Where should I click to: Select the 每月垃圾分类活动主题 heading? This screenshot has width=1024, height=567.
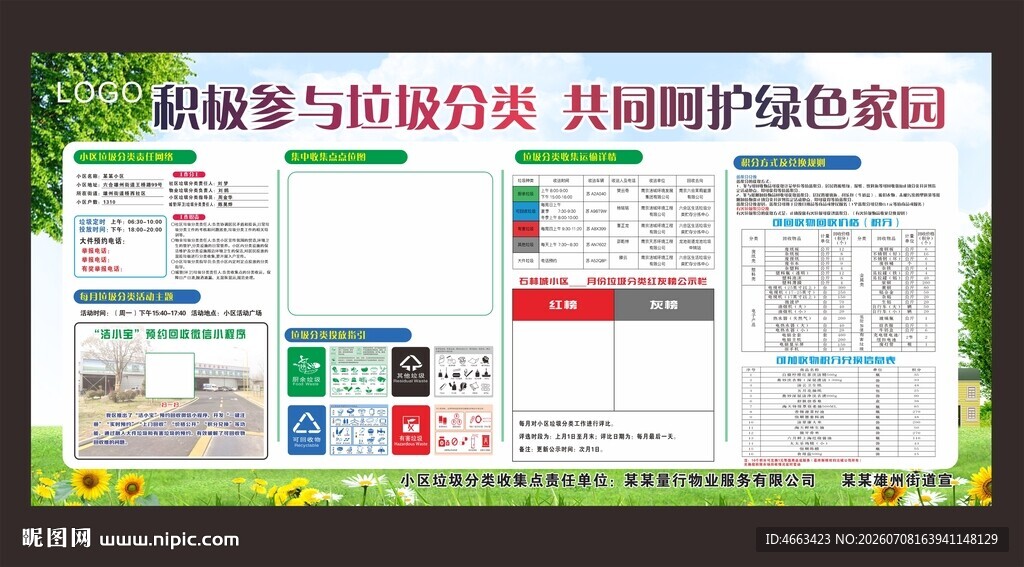(x=136, y=297)
